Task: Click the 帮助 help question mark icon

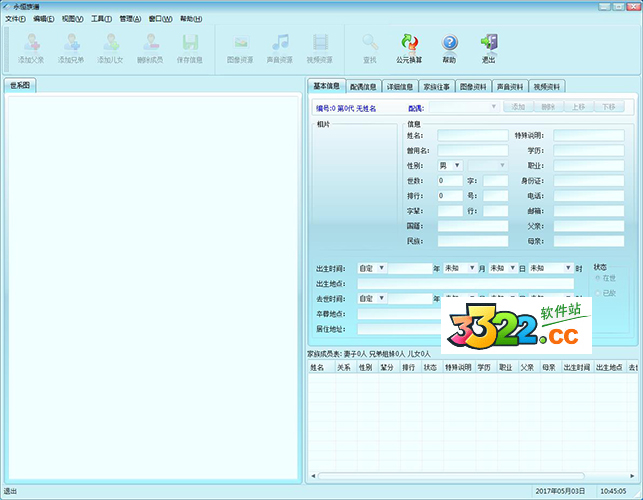Action: (449, 46)
